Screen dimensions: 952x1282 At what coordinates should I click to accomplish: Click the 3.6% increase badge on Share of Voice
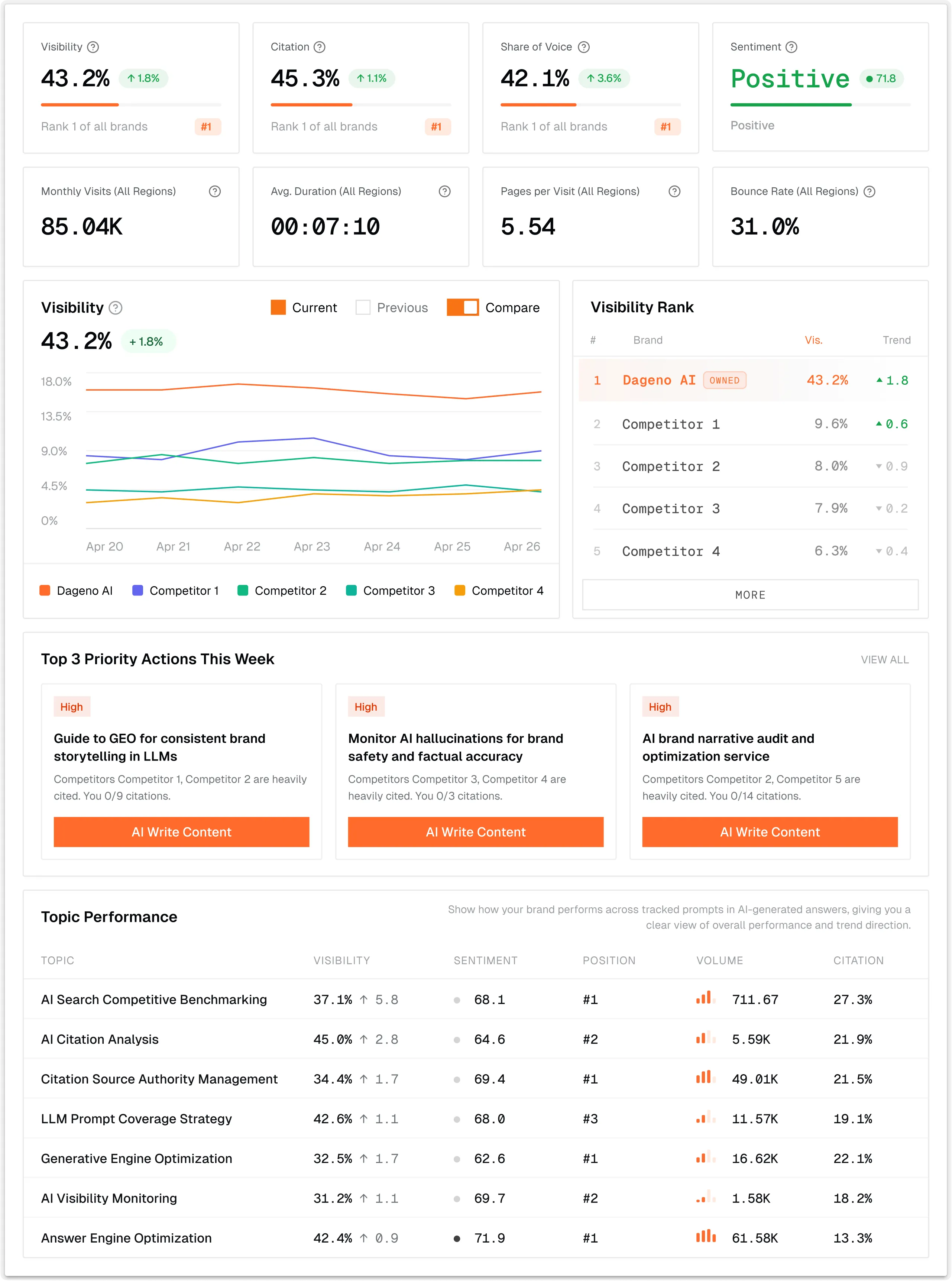tap(604, 78)
